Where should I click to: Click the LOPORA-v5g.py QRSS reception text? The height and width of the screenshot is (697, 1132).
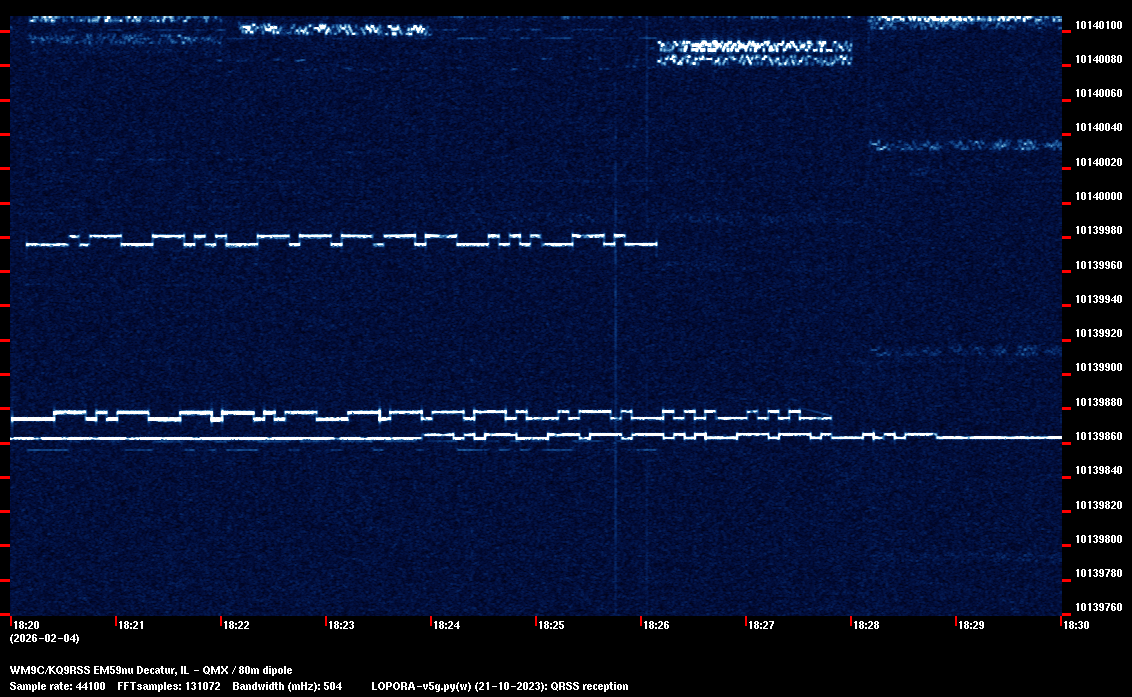pos(499,686)
